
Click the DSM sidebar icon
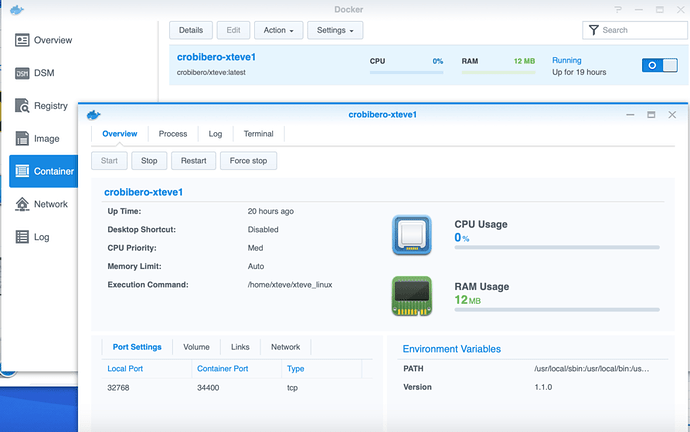tap(22, 73)
